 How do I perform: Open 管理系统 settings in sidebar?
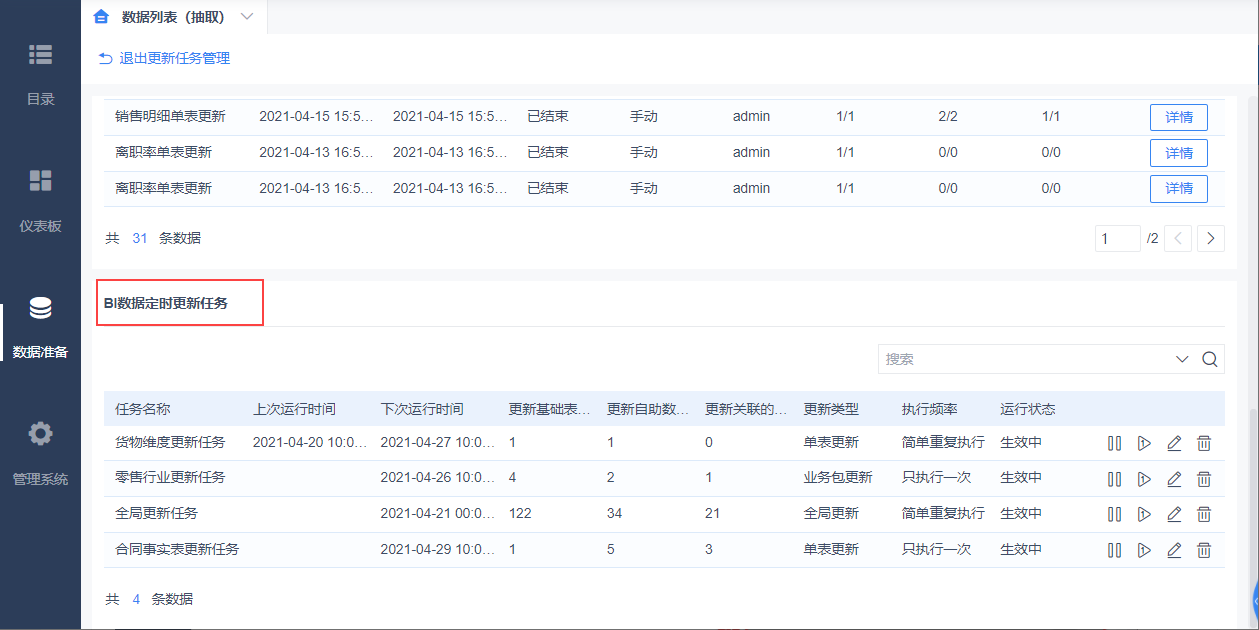click(x=41, y=453)
